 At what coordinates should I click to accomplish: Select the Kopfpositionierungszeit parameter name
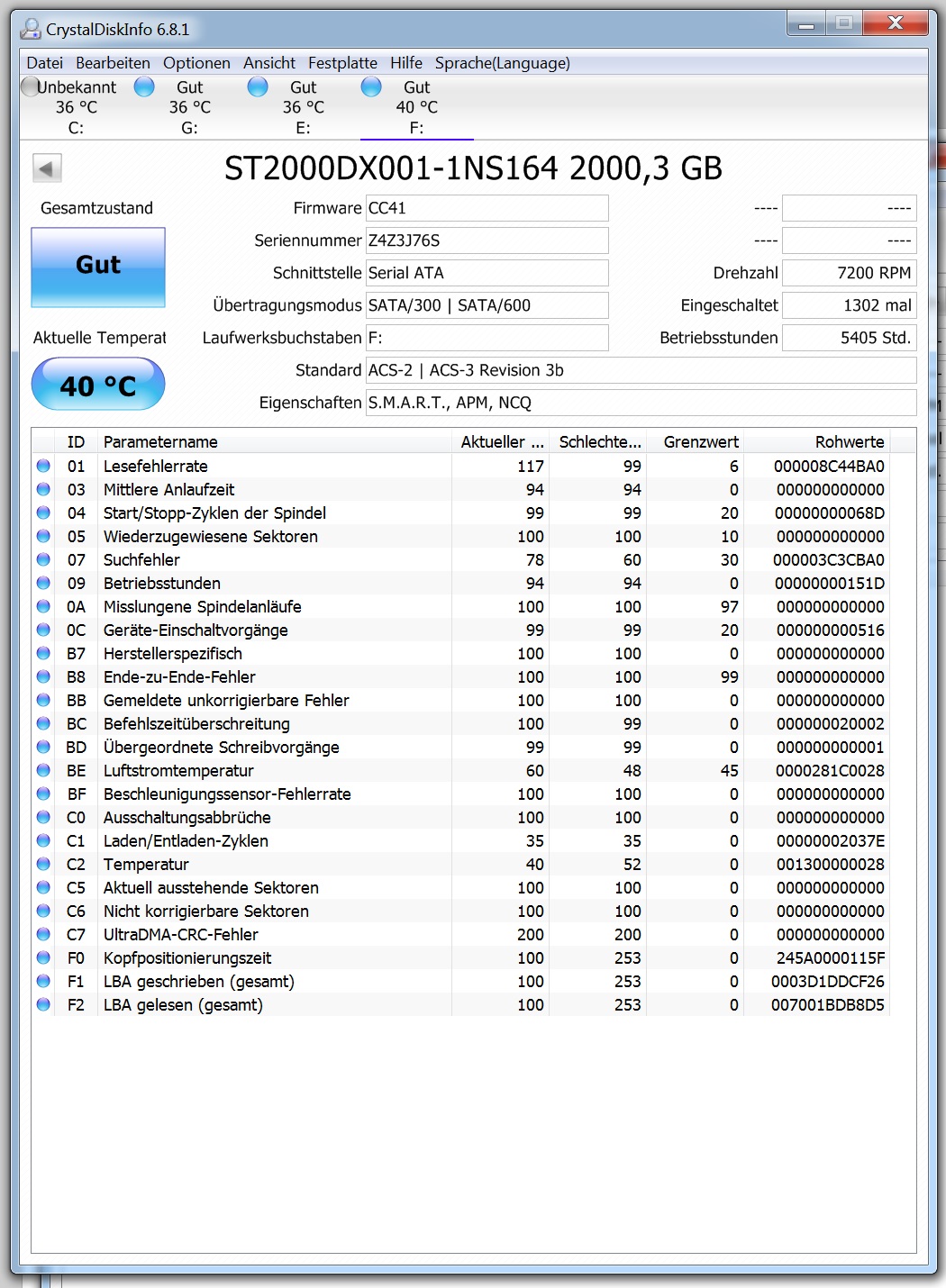187,957
